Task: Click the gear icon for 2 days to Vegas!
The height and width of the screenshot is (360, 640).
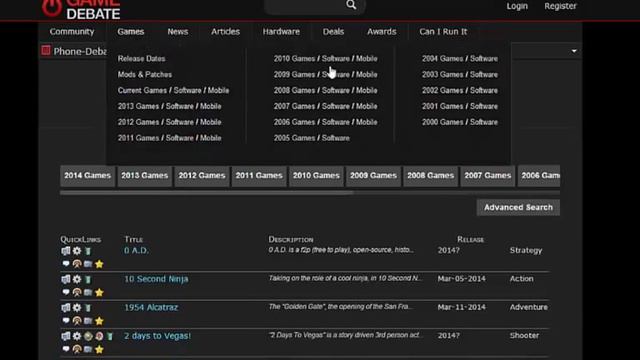Action: pos(77,336)
